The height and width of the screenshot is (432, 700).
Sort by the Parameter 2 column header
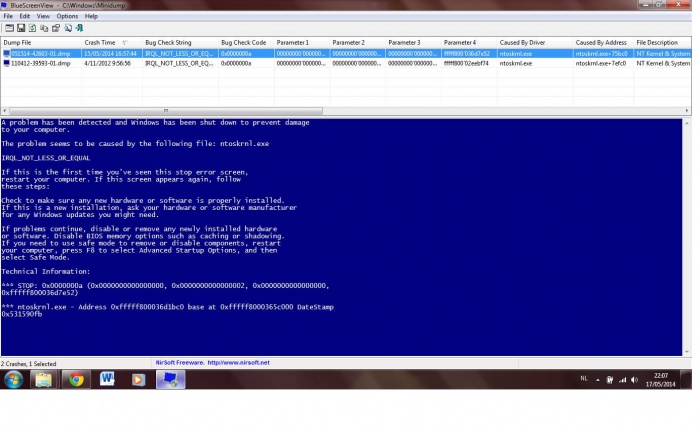tap(358, 42)
